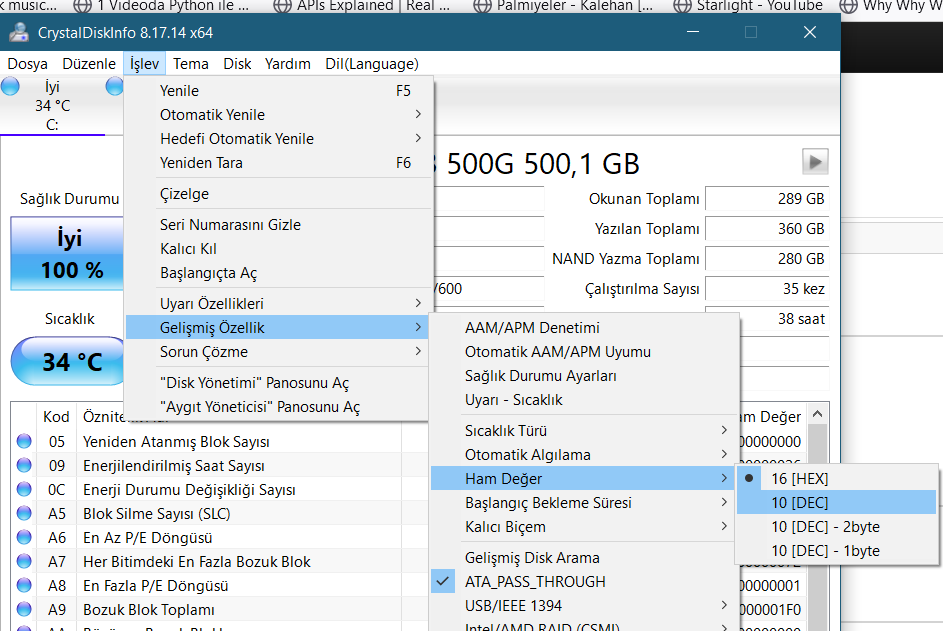This screenshot has width=943, height=631.
Task: Click status orb for attribute 09 row
Action: [25, 465]
